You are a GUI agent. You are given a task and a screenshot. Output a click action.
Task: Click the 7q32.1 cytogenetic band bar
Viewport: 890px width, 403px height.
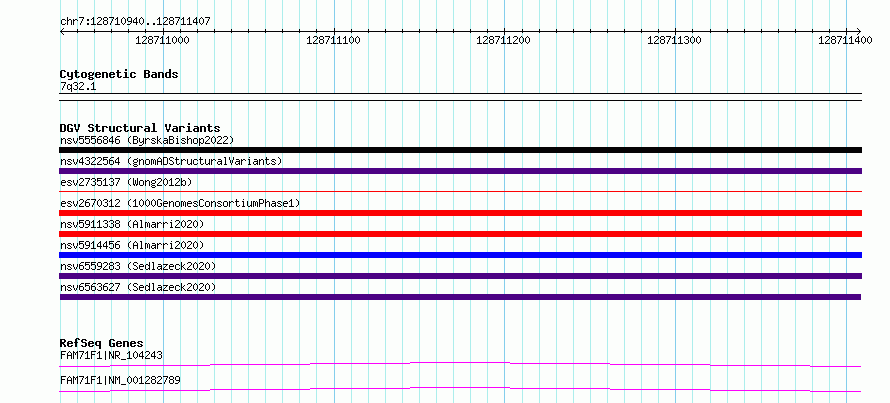tap(460, 97)
